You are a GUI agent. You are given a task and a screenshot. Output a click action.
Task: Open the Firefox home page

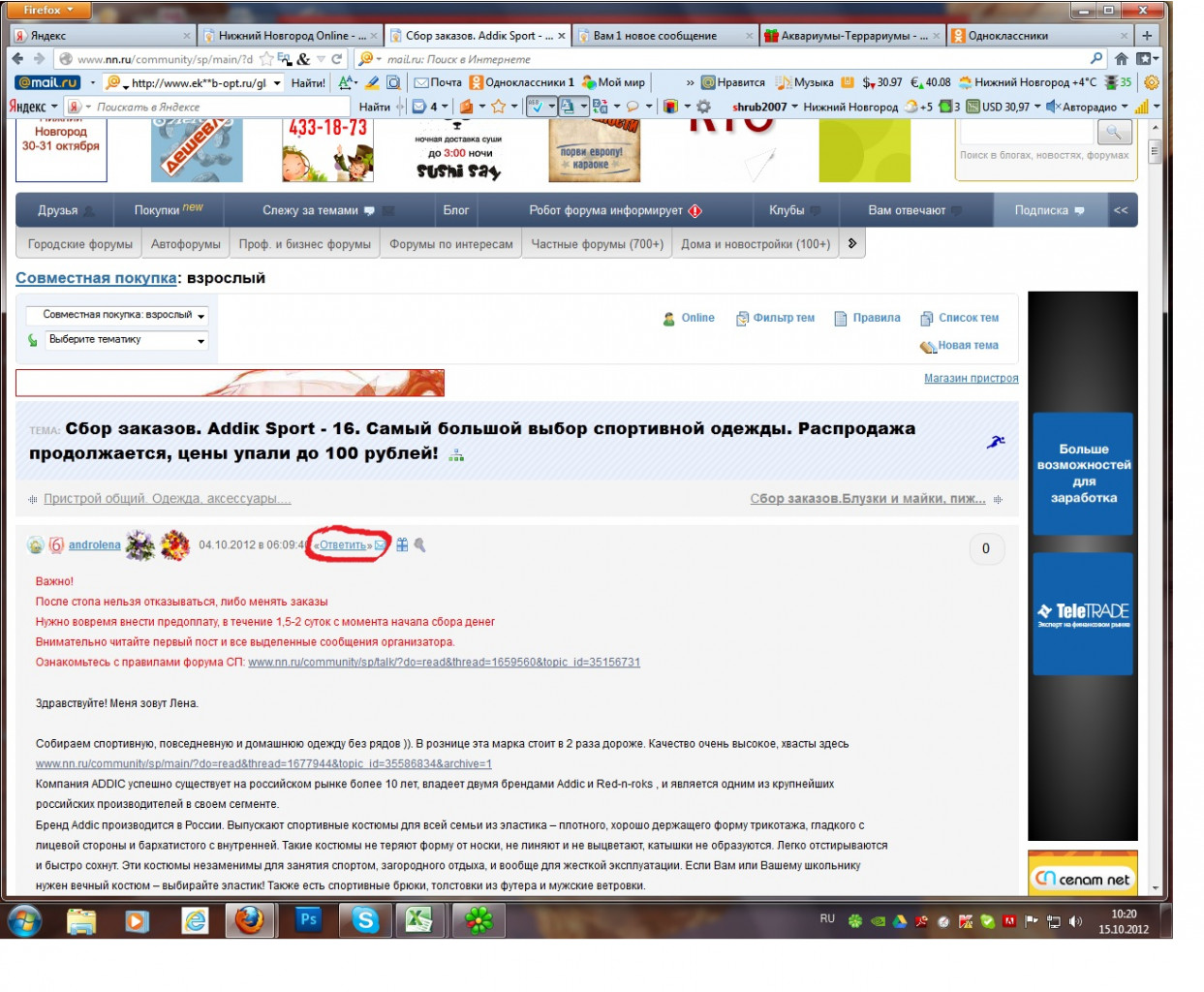[x=1122, y=59]
